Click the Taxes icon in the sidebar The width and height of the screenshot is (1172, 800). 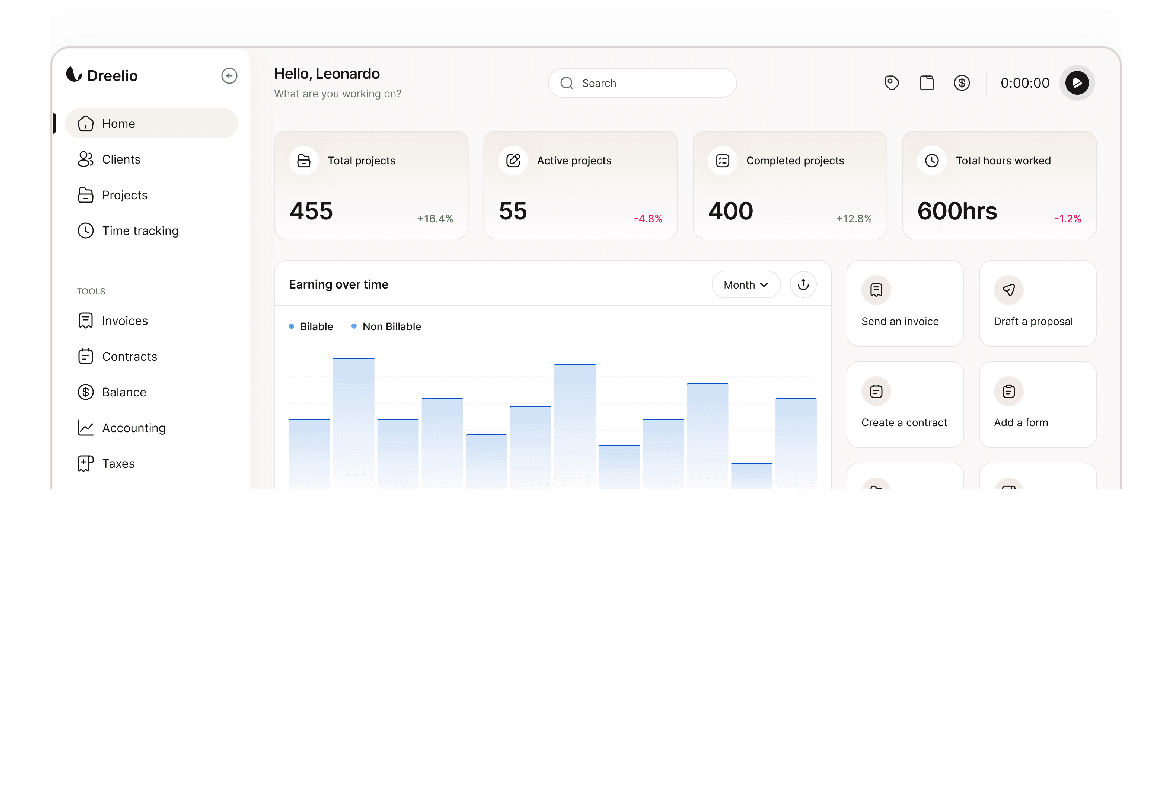click(x=86, y=464)
